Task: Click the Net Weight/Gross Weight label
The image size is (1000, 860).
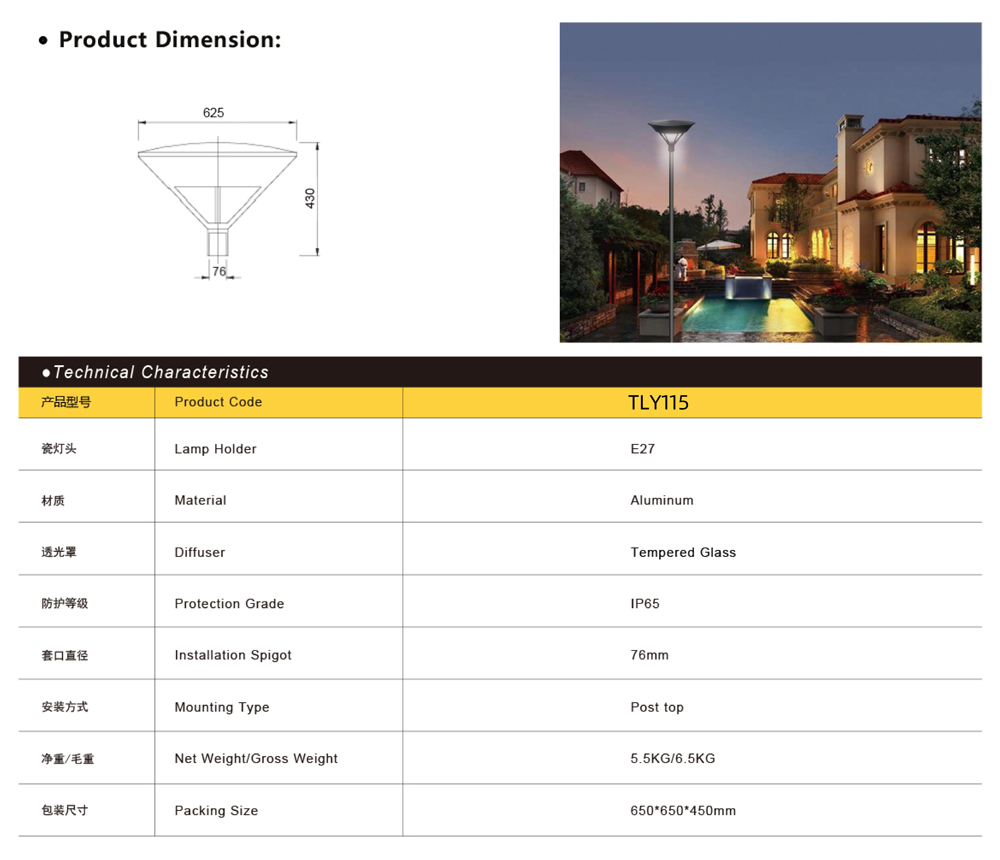Action: point(256,759)
